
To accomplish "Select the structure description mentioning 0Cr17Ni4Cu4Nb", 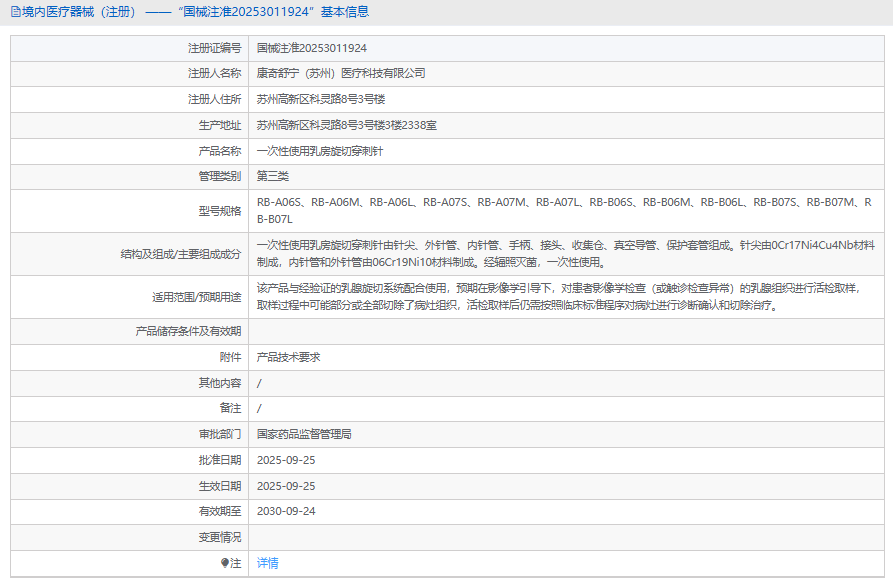I will 566,254.
